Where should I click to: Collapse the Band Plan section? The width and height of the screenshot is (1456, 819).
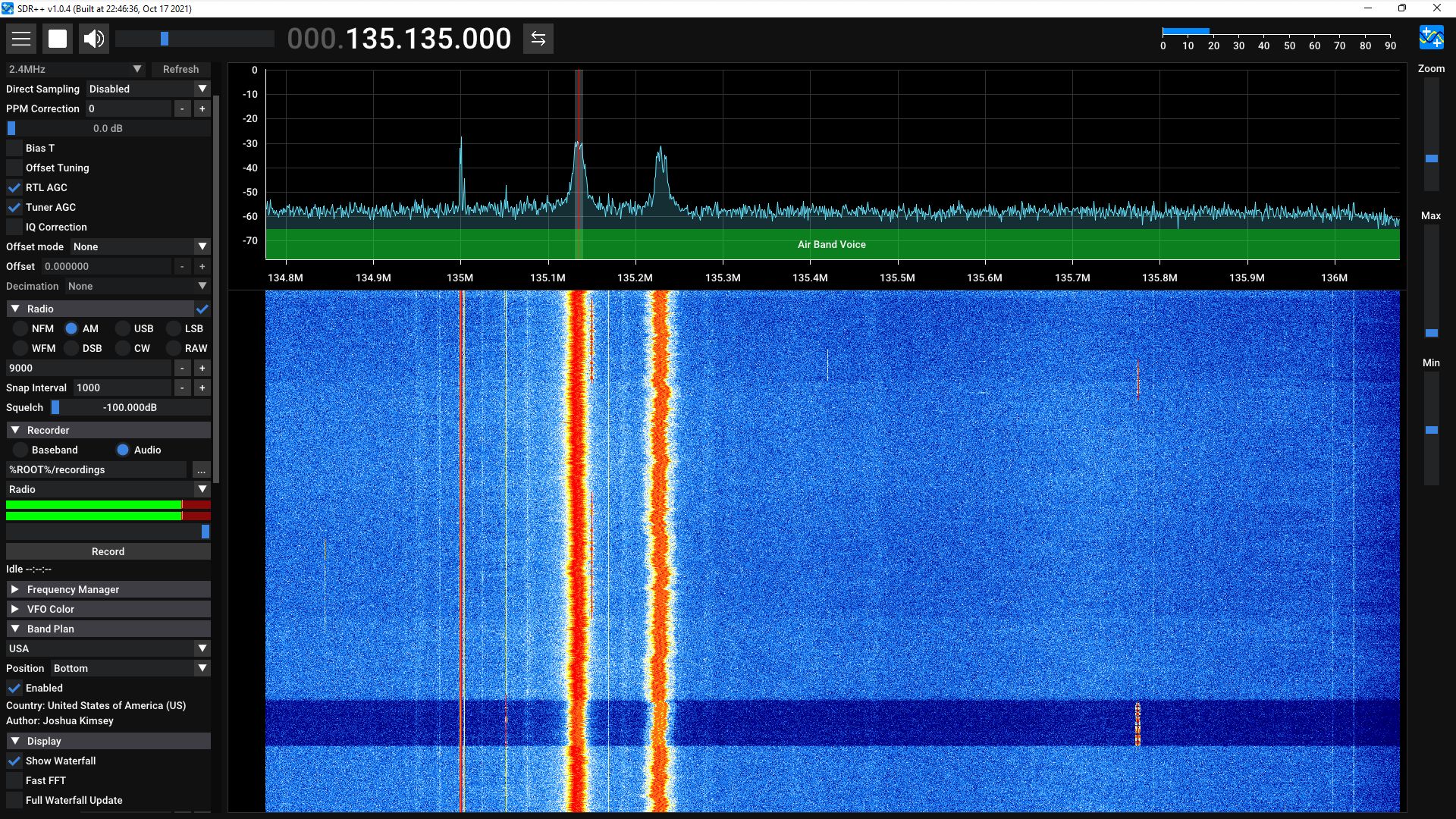(108, 629)
